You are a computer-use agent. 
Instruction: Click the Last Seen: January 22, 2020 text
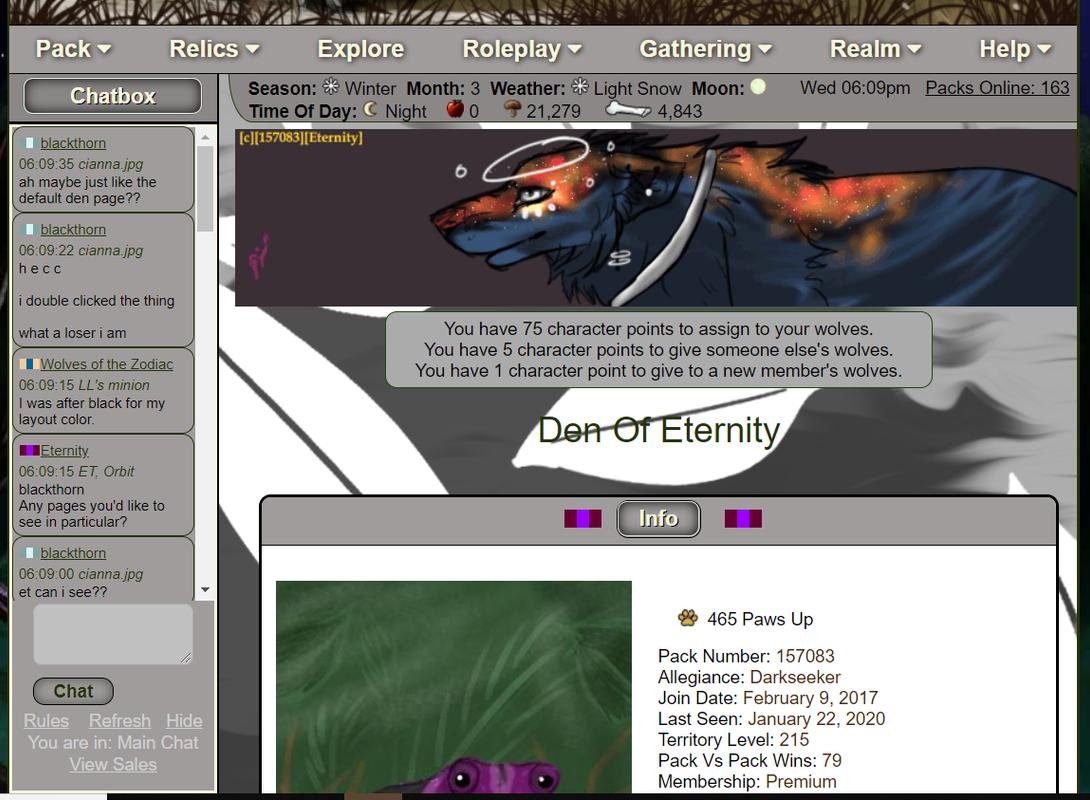[772, 719]
